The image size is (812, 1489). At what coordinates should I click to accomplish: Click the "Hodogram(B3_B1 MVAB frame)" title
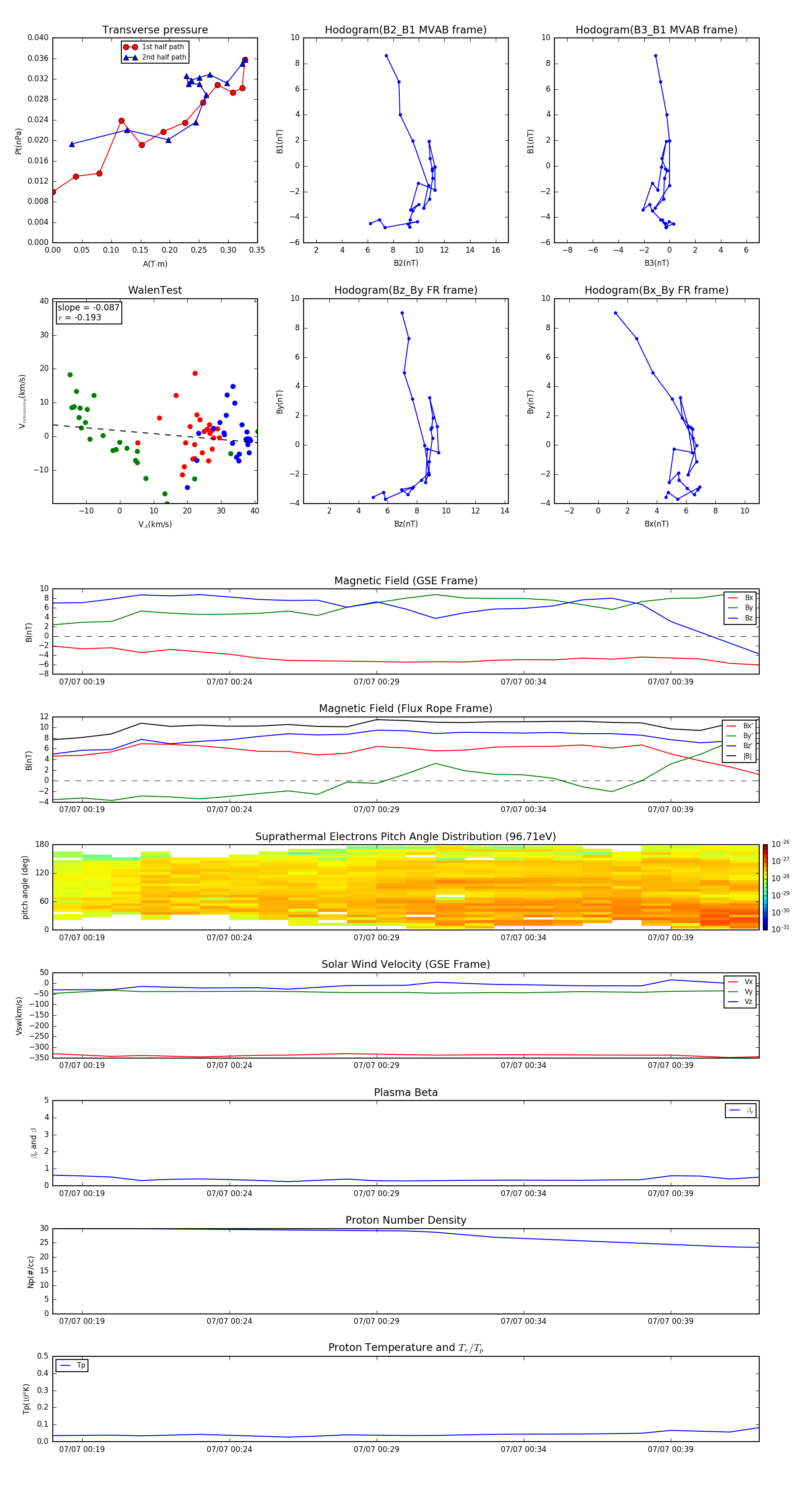(x=656, y=30)
